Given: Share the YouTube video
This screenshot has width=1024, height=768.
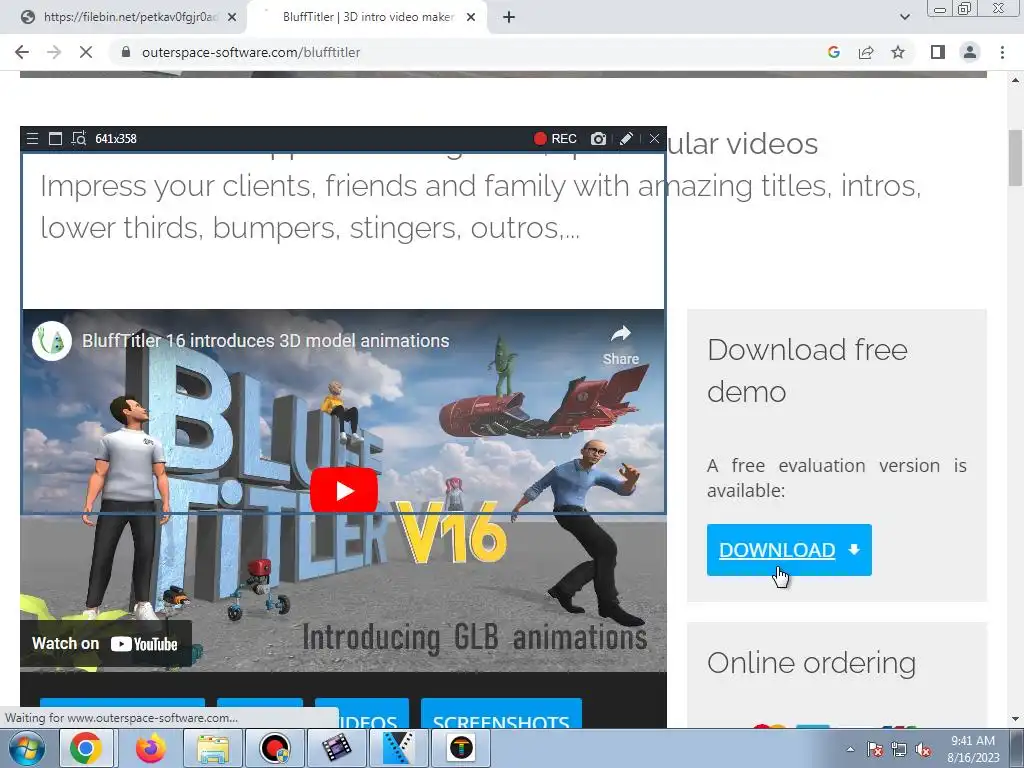Looking at the screenshot, I should click(x=620, y=345).
